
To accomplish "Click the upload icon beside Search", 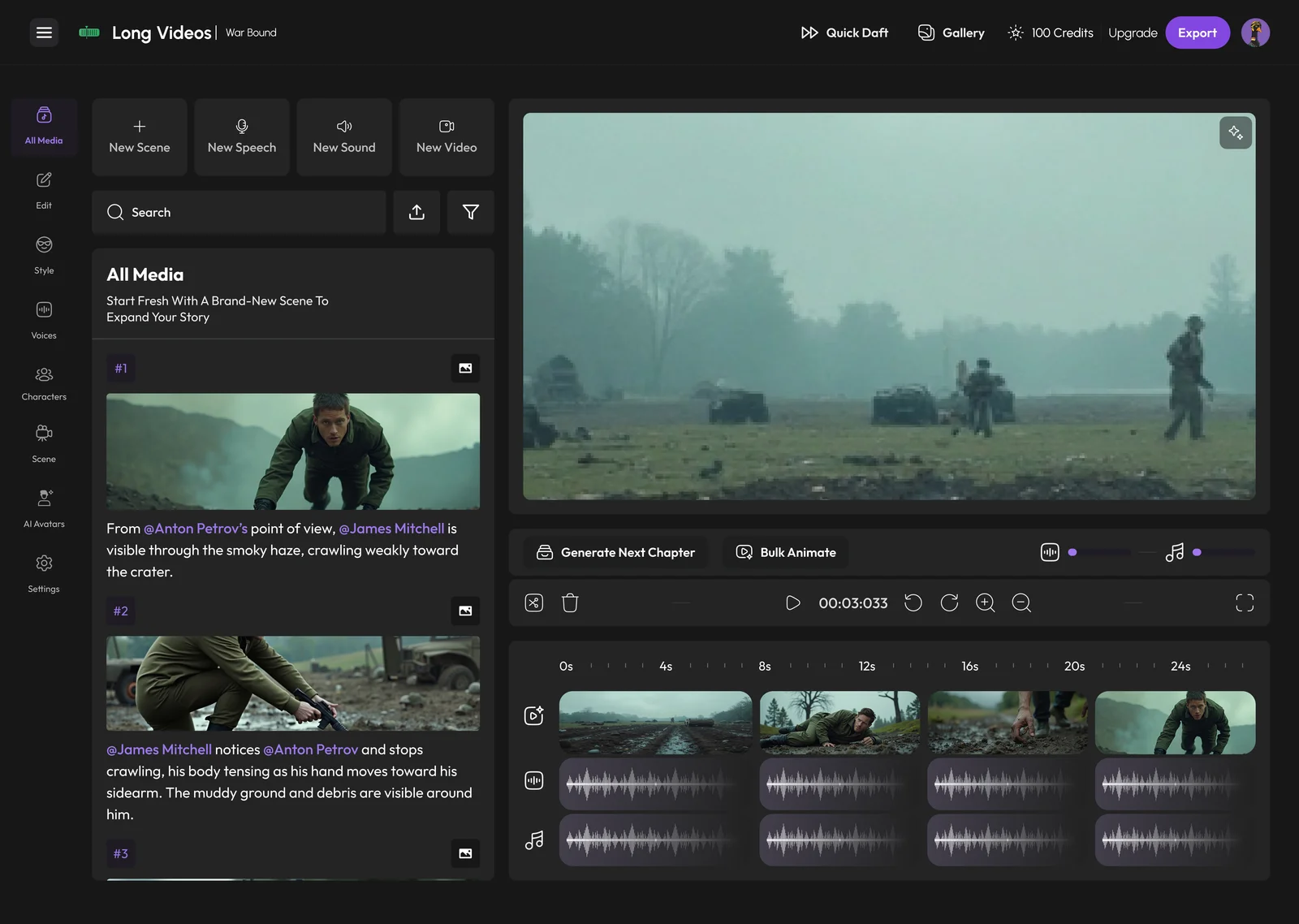I will [416, 212].
